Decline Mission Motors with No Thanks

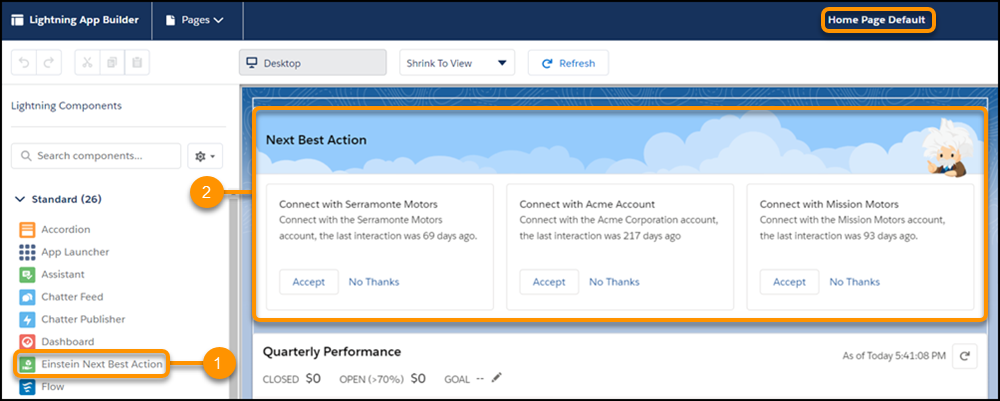click(855, 282)
